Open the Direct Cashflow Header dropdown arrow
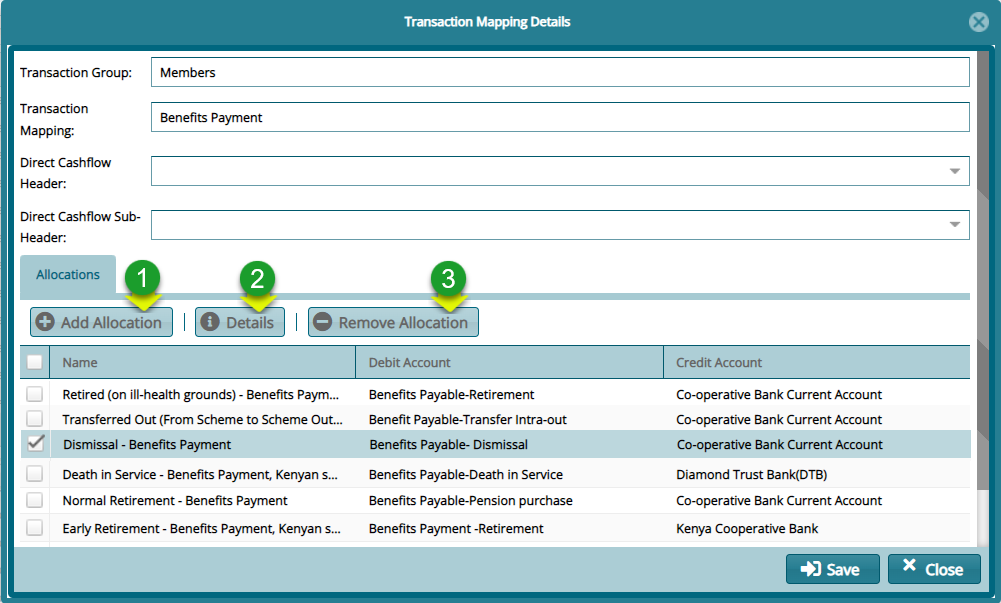The image size is (1001, 603). coord(954,171)
